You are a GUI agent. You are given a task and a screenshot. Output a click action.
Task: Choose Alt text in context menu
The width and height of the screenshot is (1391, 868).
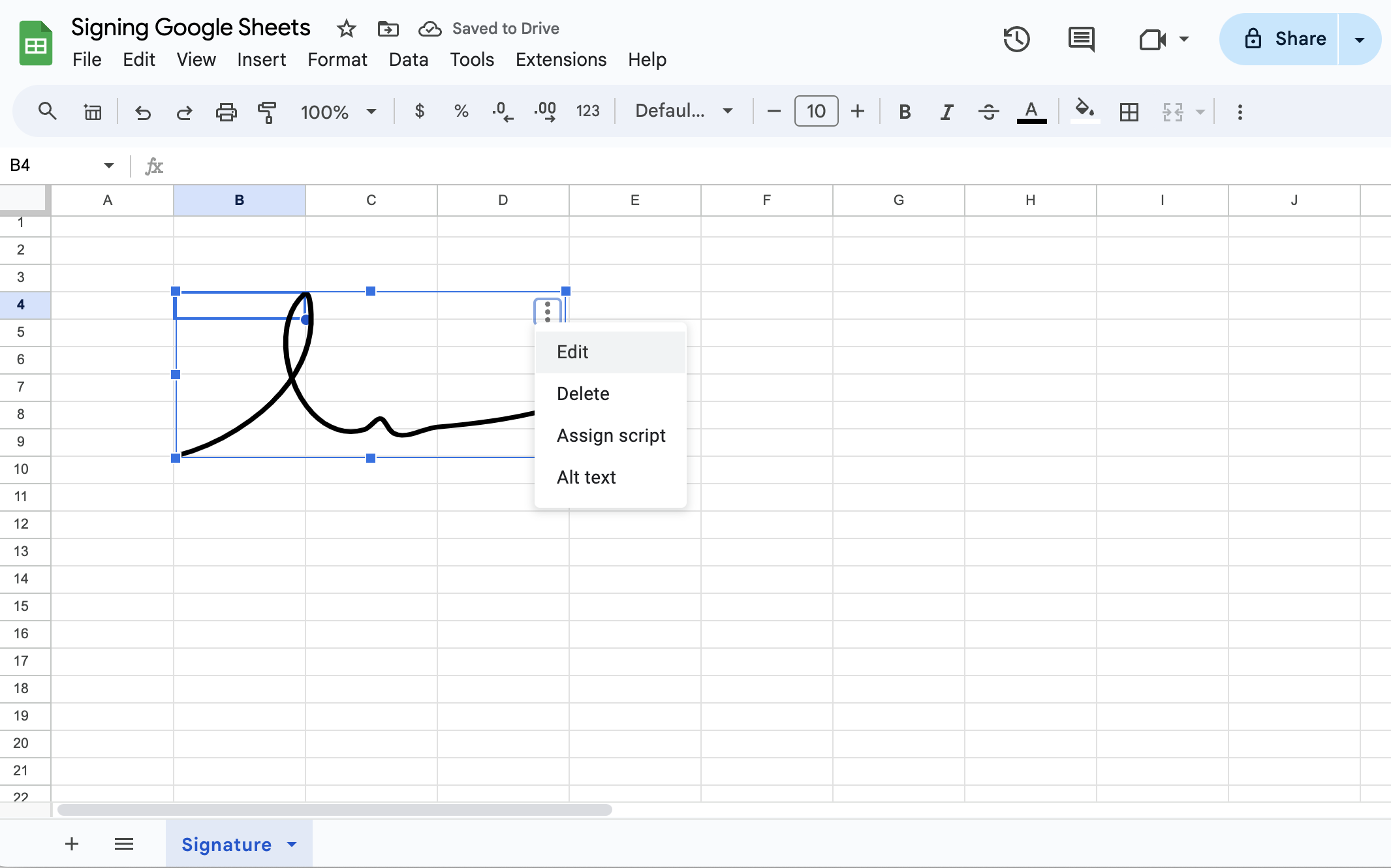click(x=610, y=478)
